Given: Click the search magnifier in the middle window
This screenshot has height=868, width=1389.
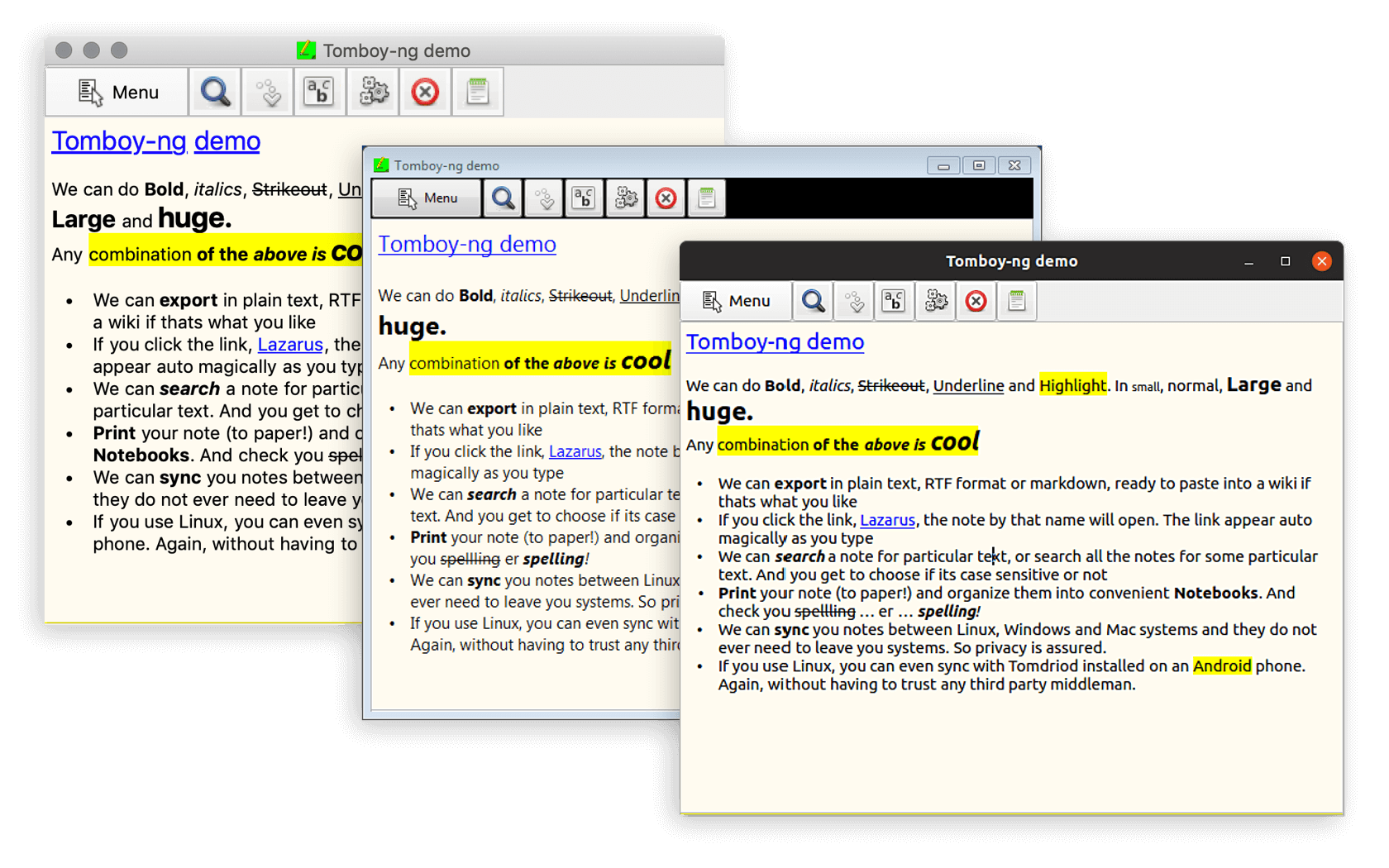Looking at the screenshot, I should pos(503,198).
